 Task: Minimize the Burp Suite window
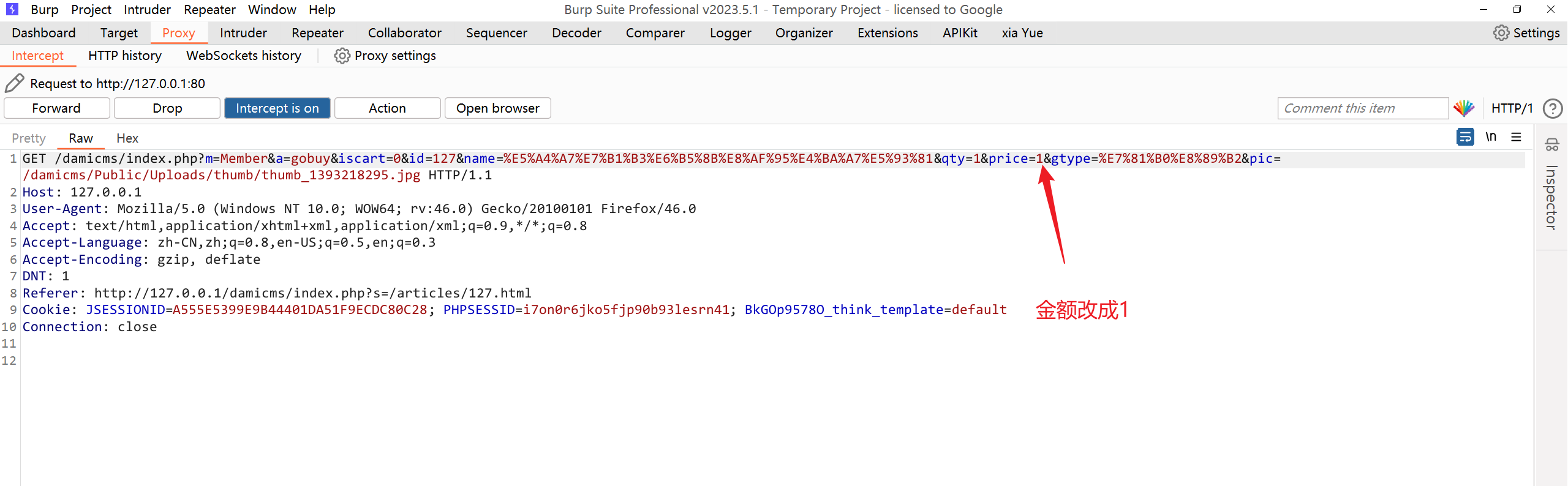coord(1483,9)
